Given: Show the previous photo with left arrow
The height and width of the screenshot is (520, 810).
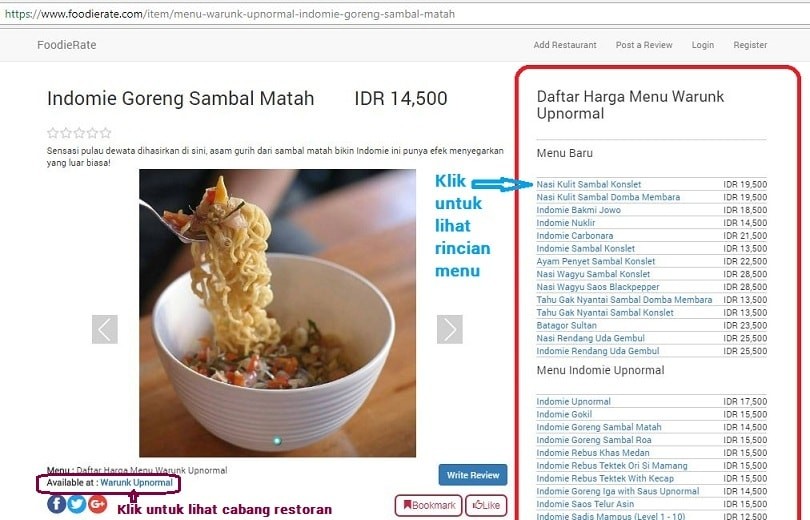Looking at the screenshot, I should pos(105,329).
